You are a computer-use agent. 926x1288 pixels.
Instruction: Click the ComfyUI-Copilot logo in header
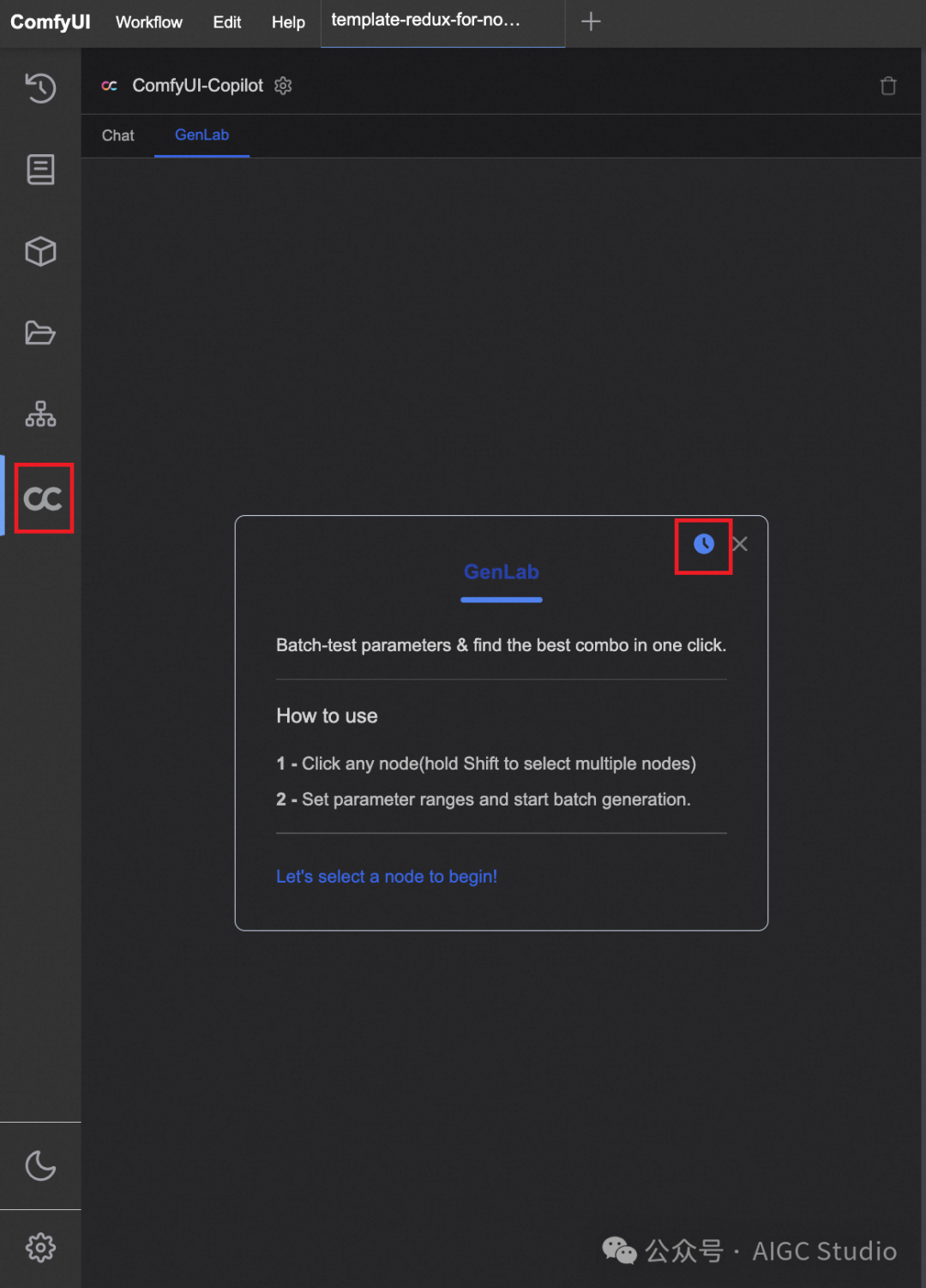(x=109, y=86)
